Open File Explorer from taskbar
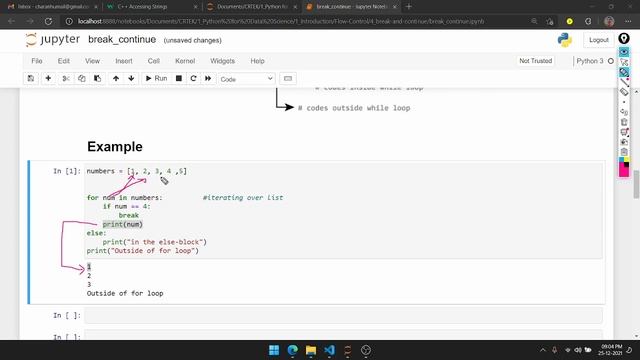640x360 pixels. click(x=311, y=350)
